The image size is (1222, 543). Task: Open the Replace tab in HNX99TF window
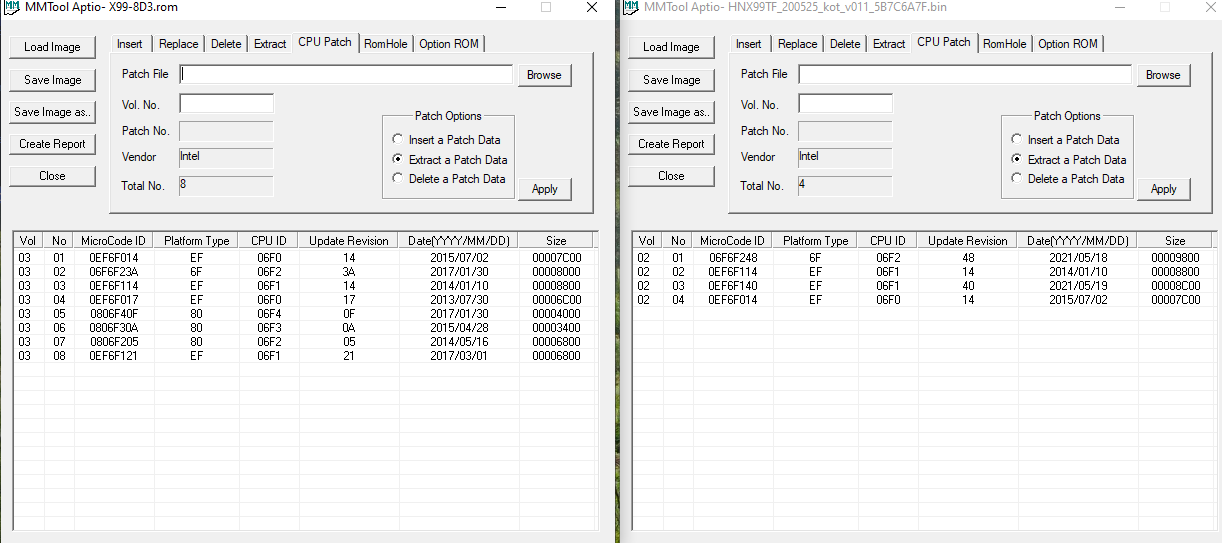coord(797,44)
